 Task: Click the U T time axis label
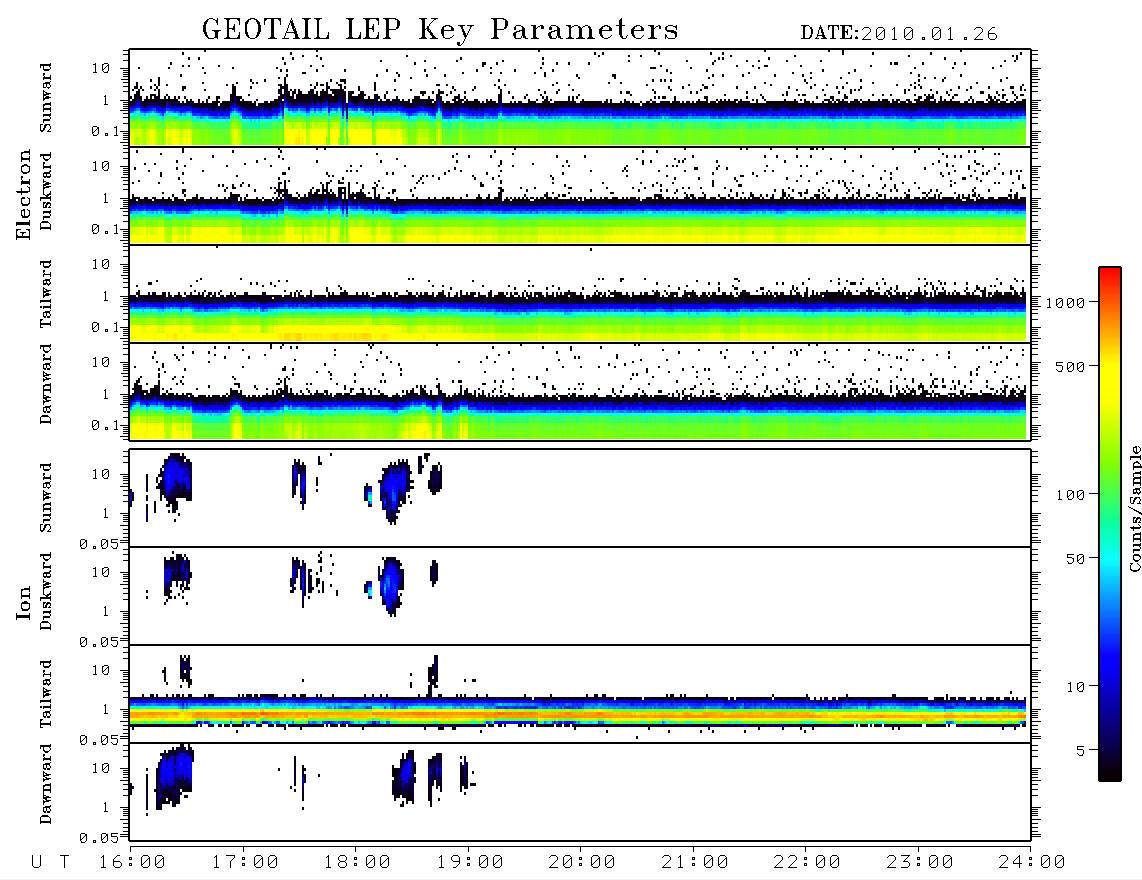pyautogui.click(x=50, y=862)
